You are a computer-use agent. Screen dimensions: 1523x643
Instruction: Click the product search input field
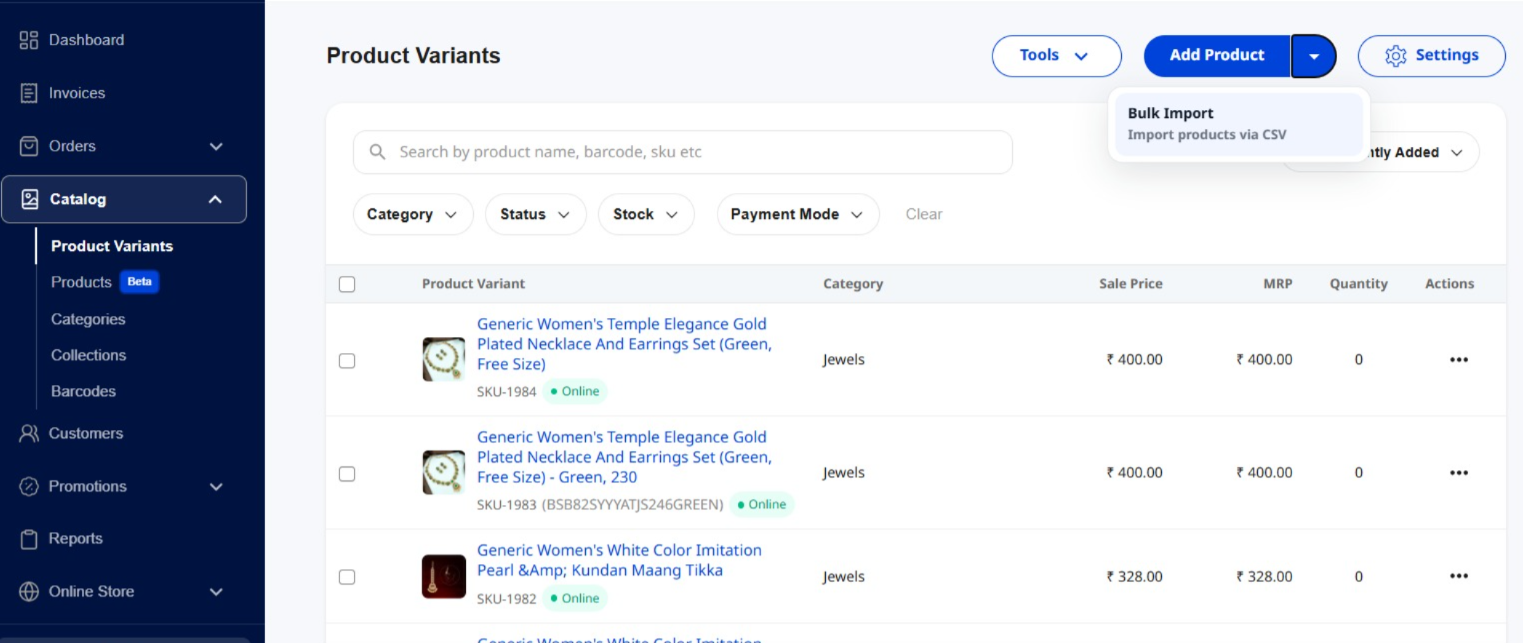point(690,152)
